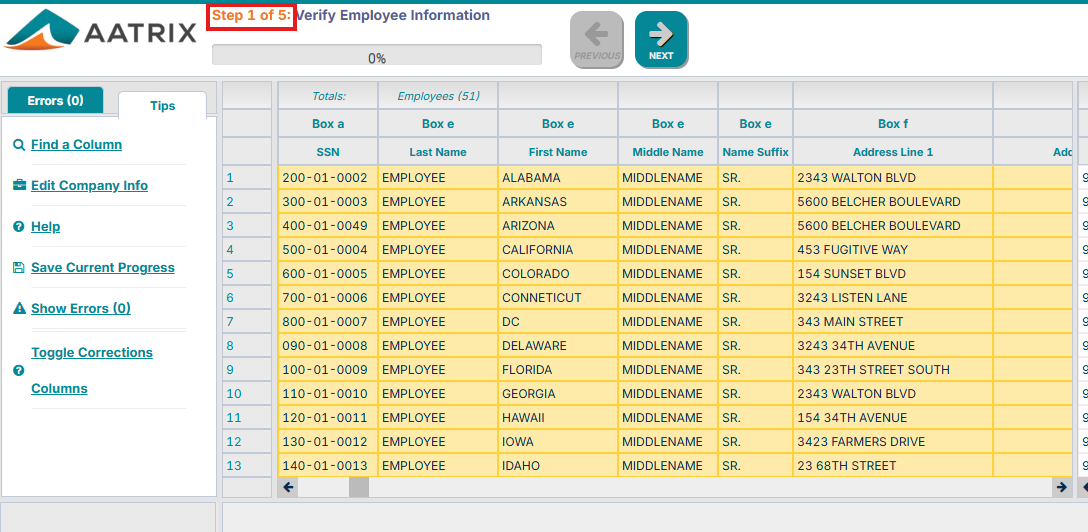
Task: Click the warning triangle icon beside Show Errors
Action: pyautogui.click(x=19, y=309)
